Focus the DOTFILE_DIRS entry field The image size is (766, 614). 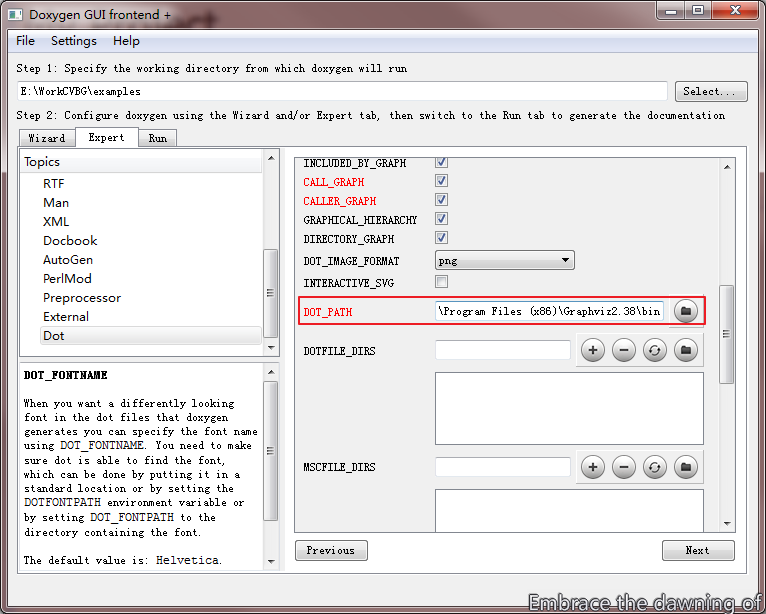coord(503,350)
